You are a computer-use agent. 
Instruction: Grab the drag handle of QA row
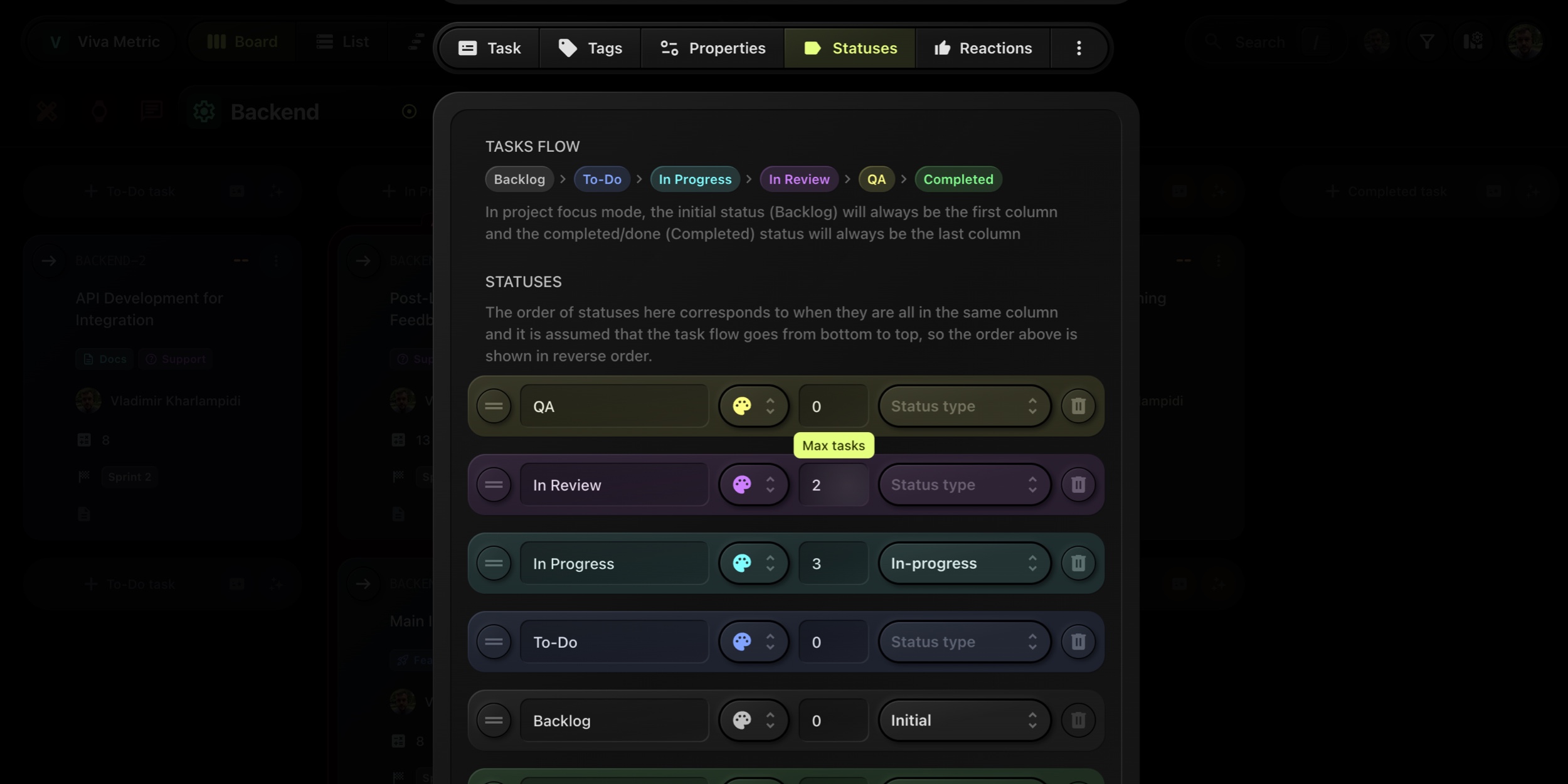tap(494, 406)
